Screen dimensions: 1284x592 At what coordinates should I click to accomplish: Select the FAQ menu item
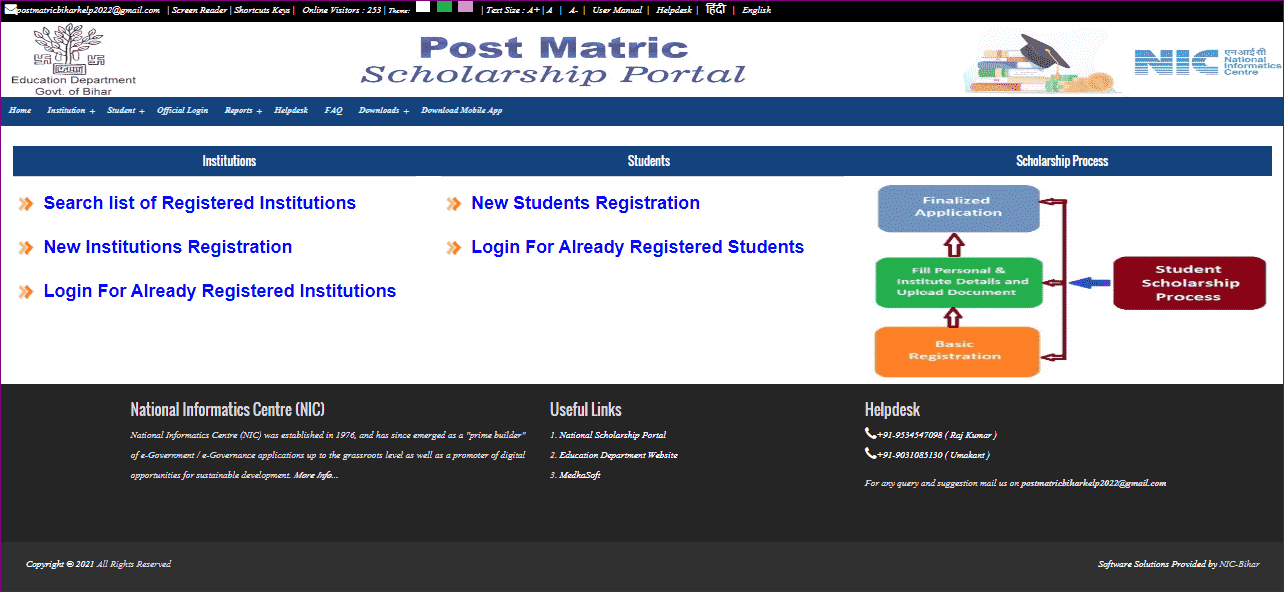(x=333, y=110)
